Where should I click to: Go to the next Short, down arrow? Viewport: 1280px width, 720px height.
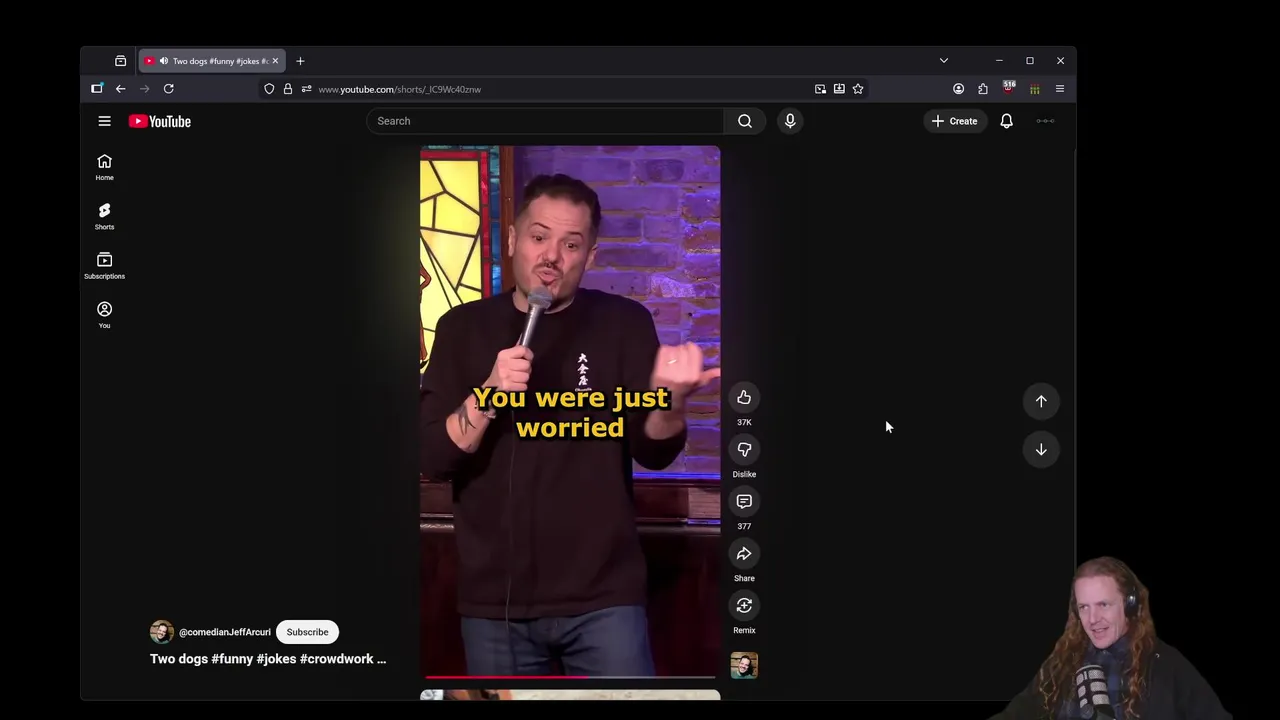coord(1041,449)
